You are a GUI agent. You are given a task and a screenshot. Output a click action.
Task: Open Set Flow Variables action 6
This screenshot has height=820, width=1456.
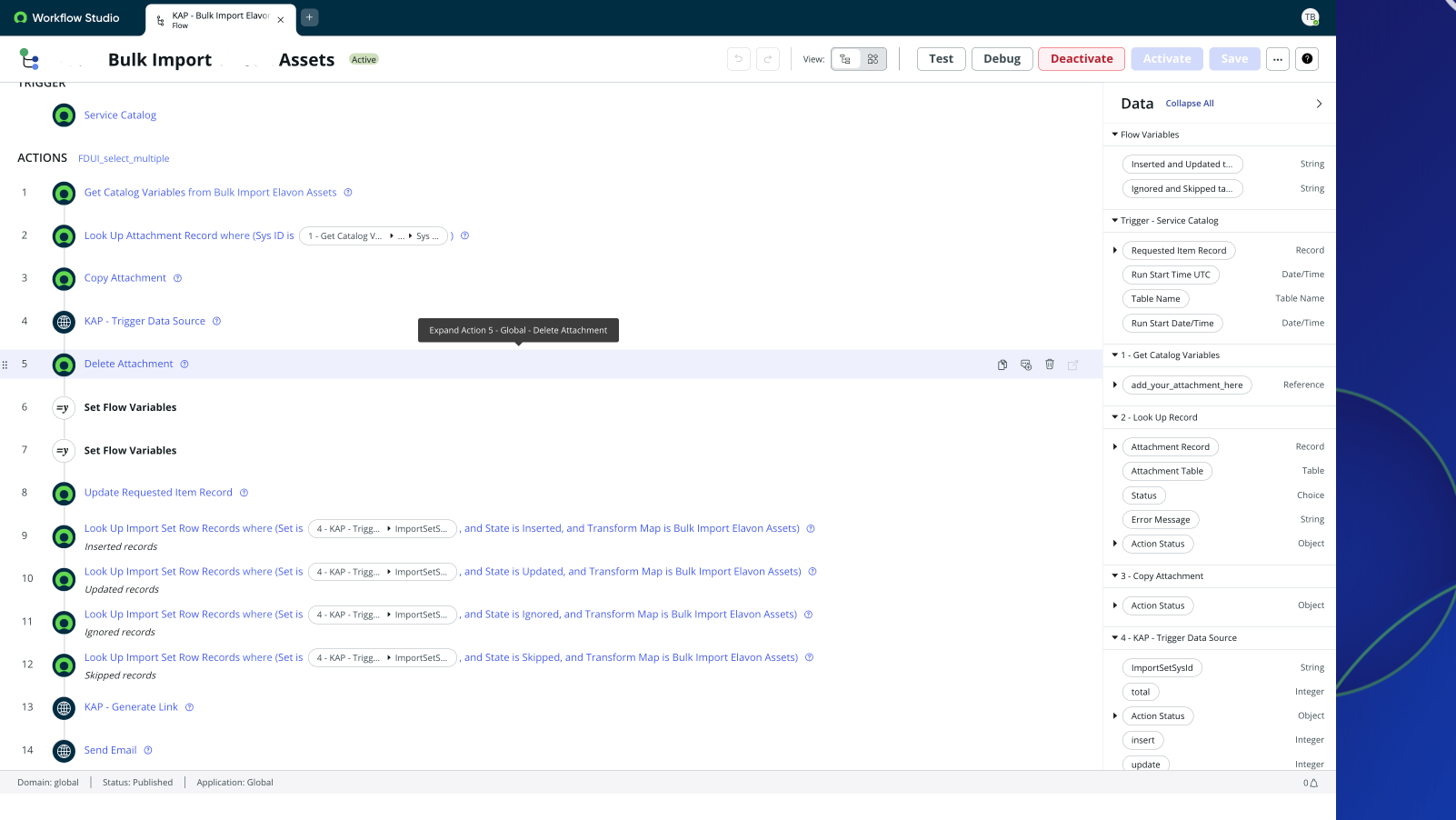130,407
